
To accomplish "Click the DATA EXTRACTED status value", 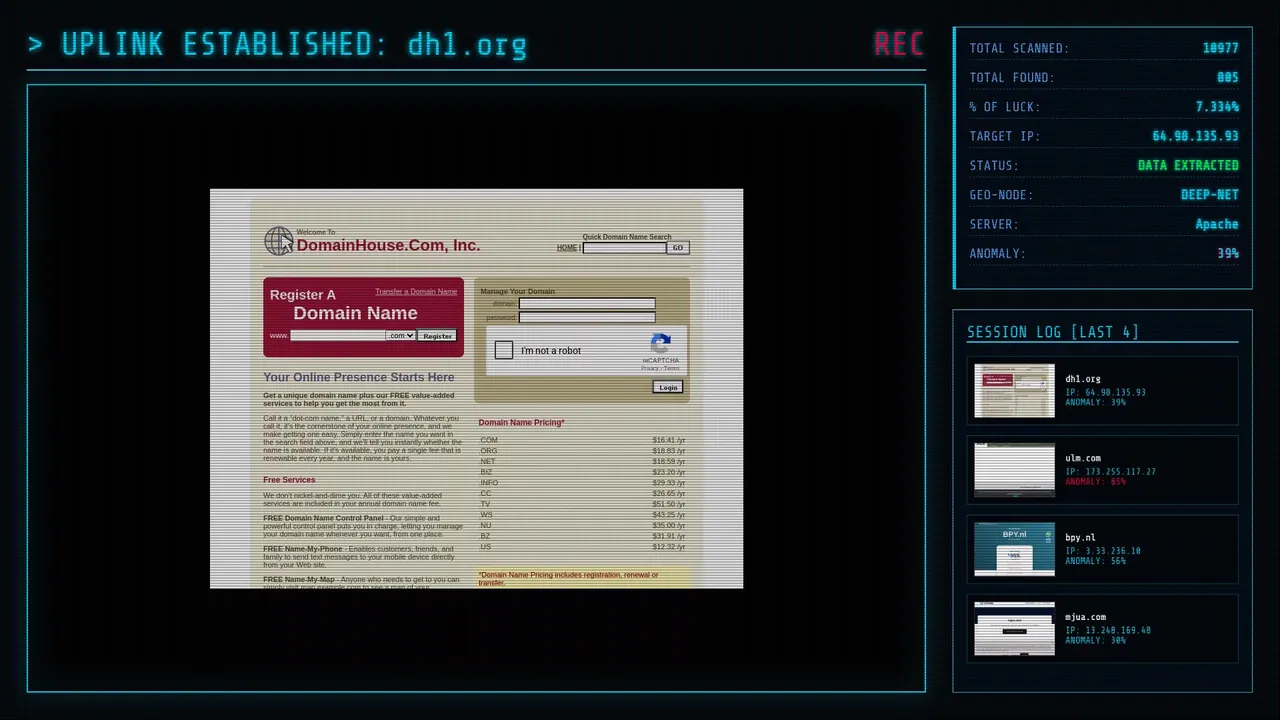I will [1188, 165].
